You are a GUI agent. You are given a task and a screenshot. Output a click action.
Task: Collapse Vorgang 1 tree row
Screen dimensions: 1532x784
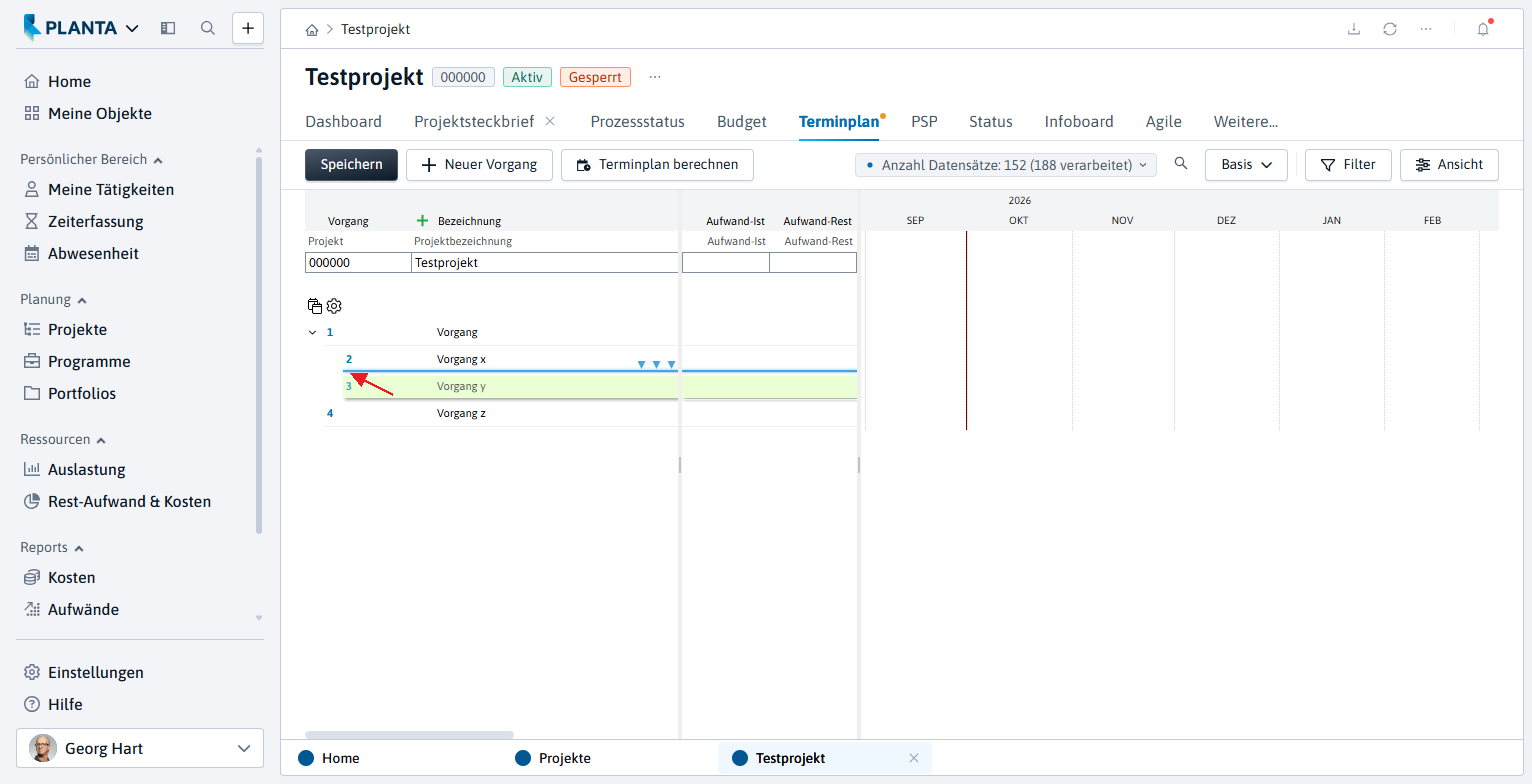point(312,332)
